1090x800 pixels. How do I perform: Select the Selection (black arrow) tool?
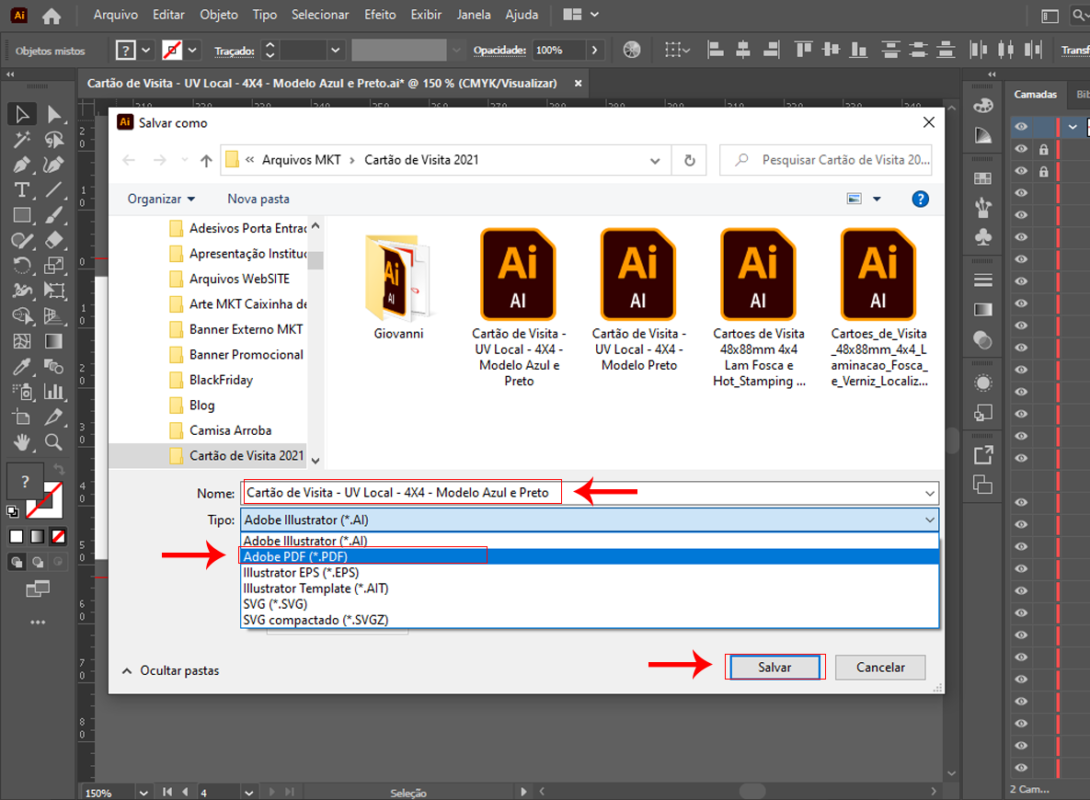pos(22,114)
